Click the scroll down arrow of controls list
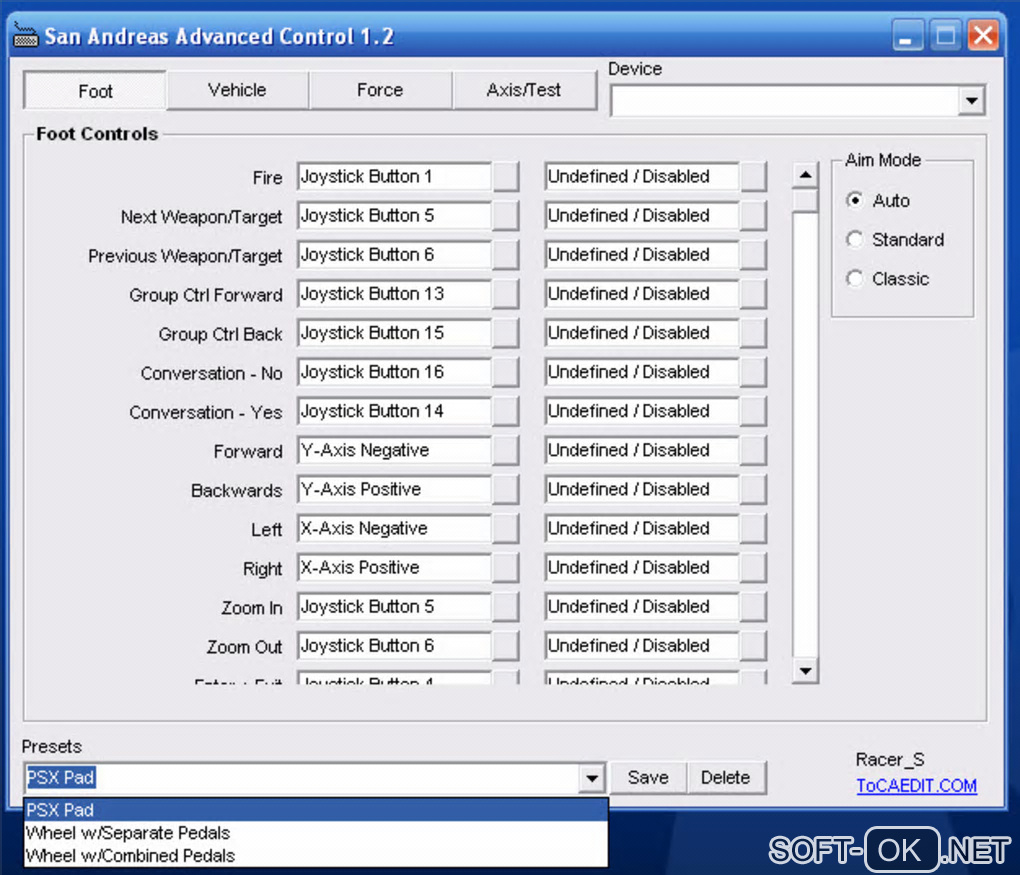The width and height of the screenshot is (1020, 875). (805, 671)
